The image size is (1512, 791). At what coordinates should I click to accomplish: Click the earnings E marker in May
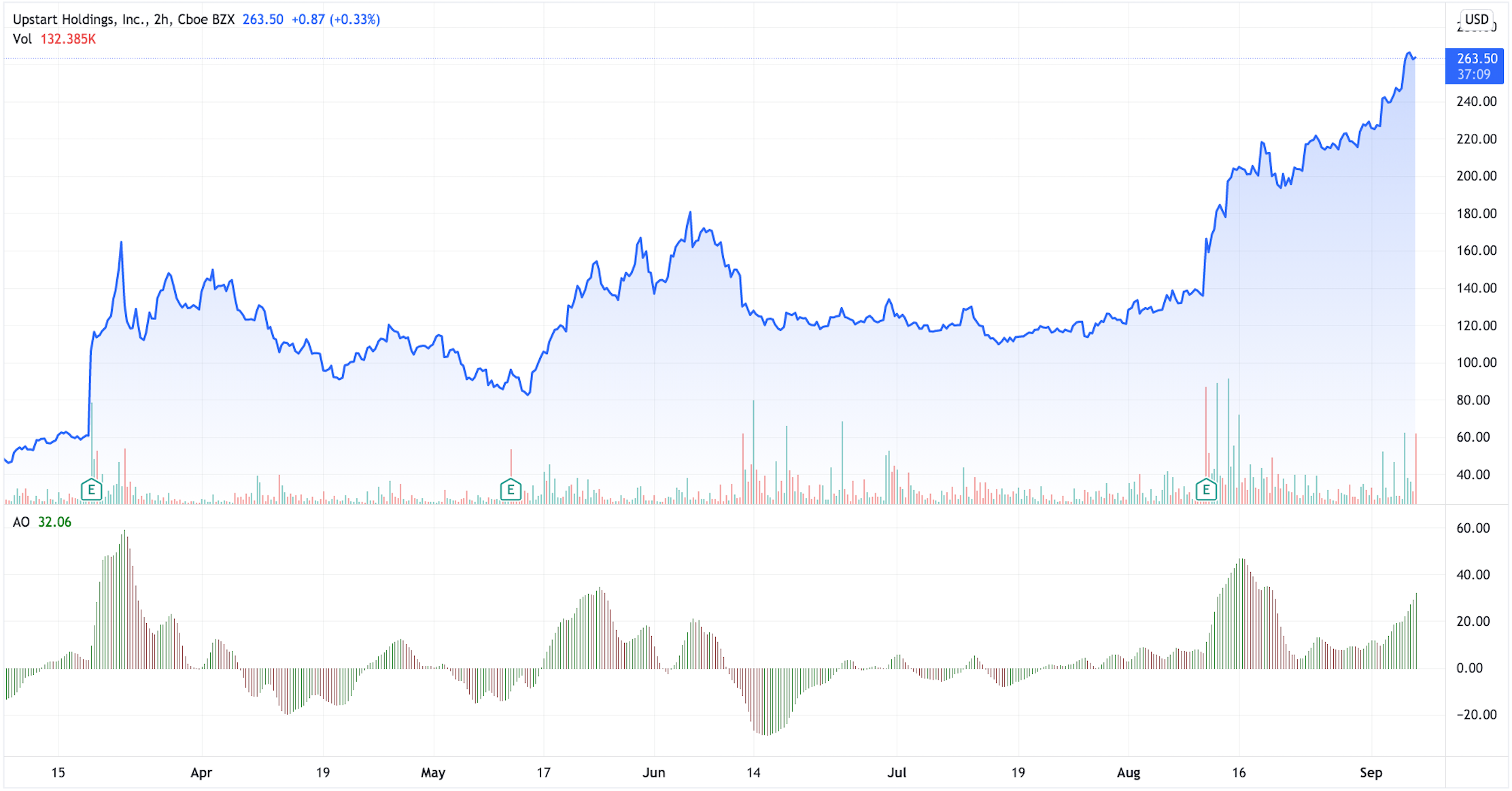511,489
